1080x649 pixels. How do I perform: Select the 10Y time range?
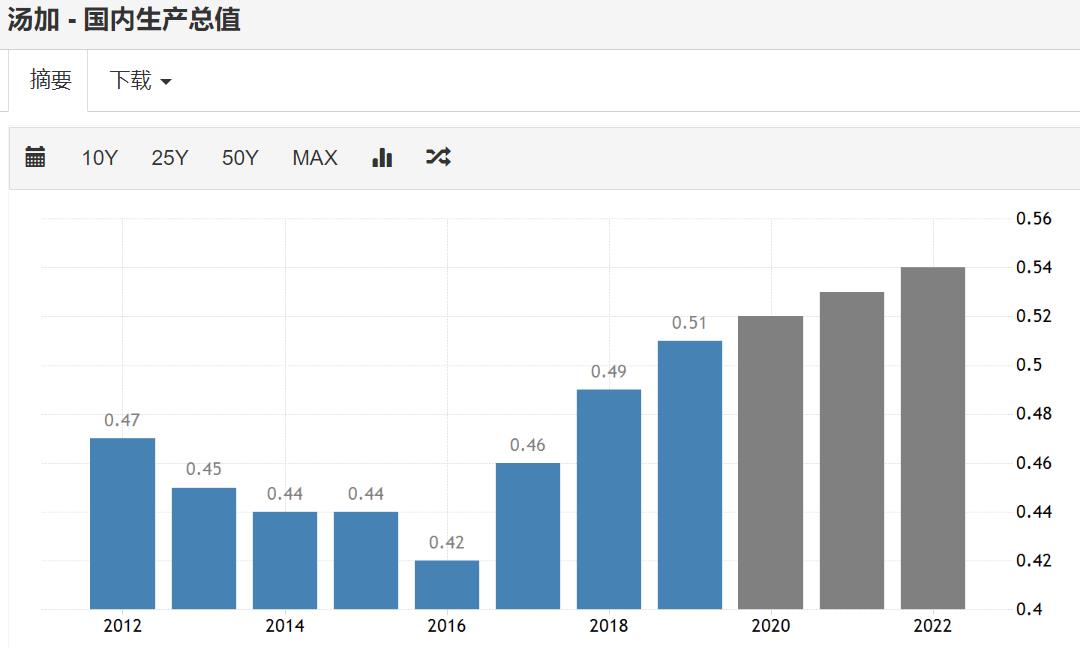tap(99, 158)
